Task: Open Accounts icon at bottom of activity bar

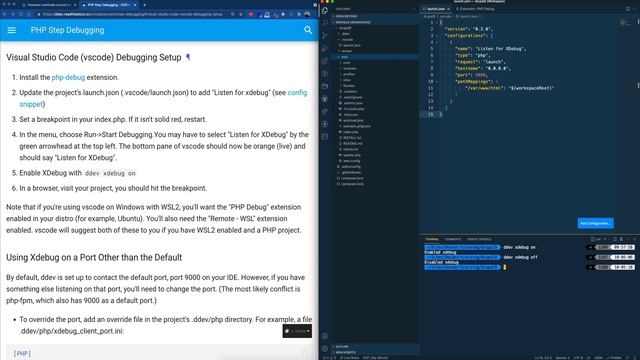Action: (x=325, y=336)
